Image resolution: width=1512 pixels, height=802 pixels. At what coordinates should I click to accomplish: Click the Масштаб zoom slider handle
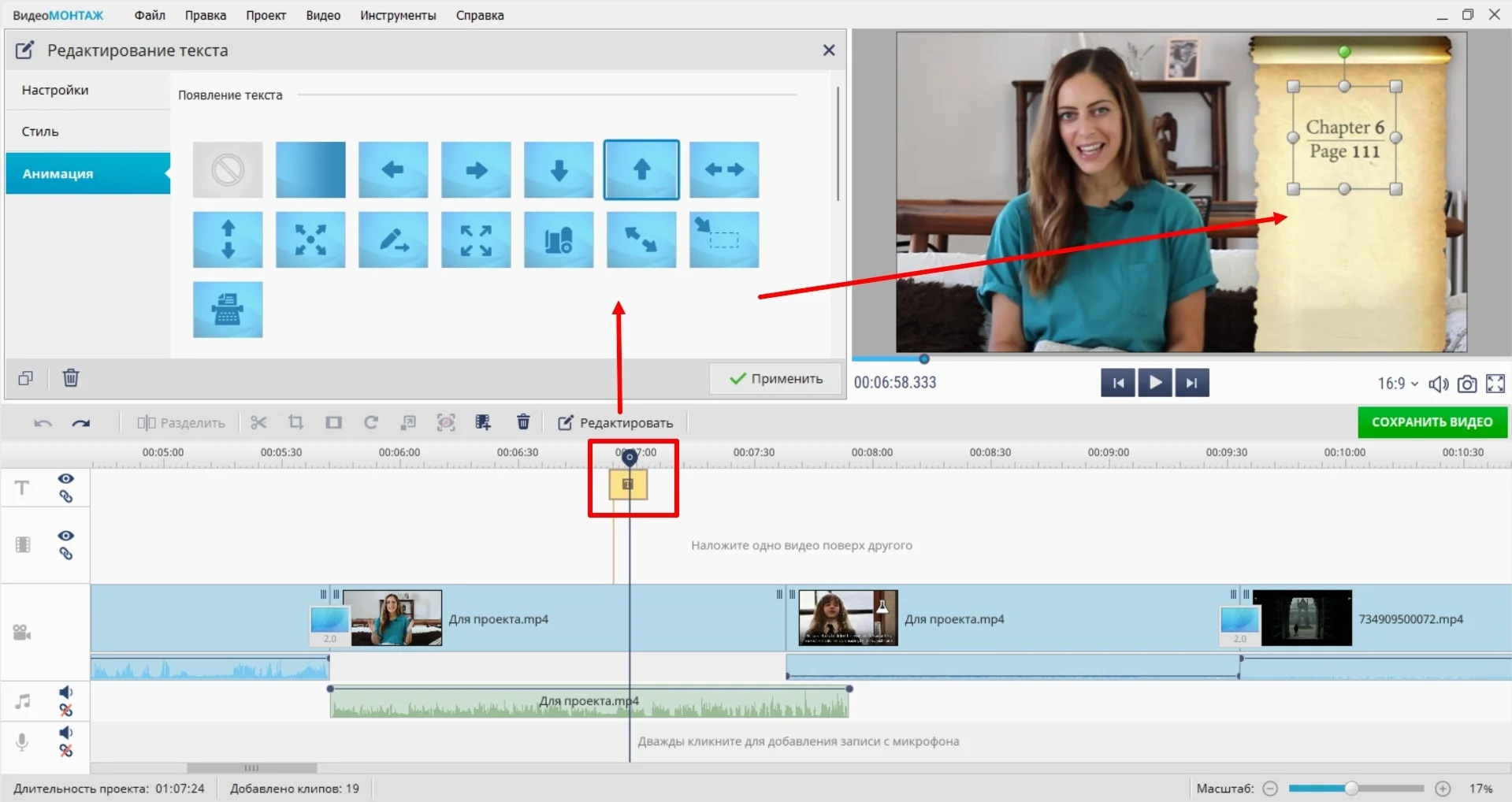pos(1351,789)
